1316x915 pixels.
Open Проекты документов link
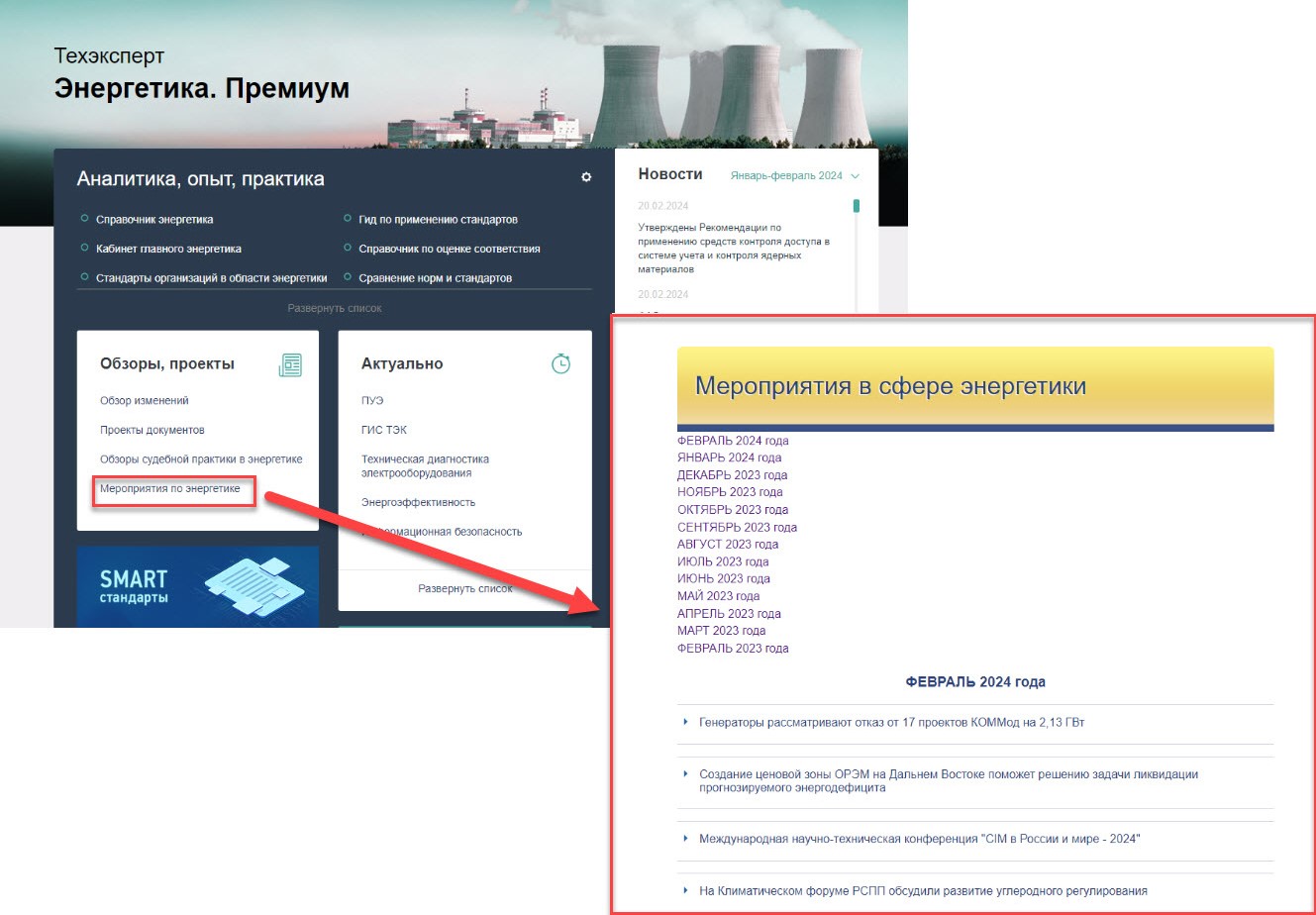click(x=152, y=430)
